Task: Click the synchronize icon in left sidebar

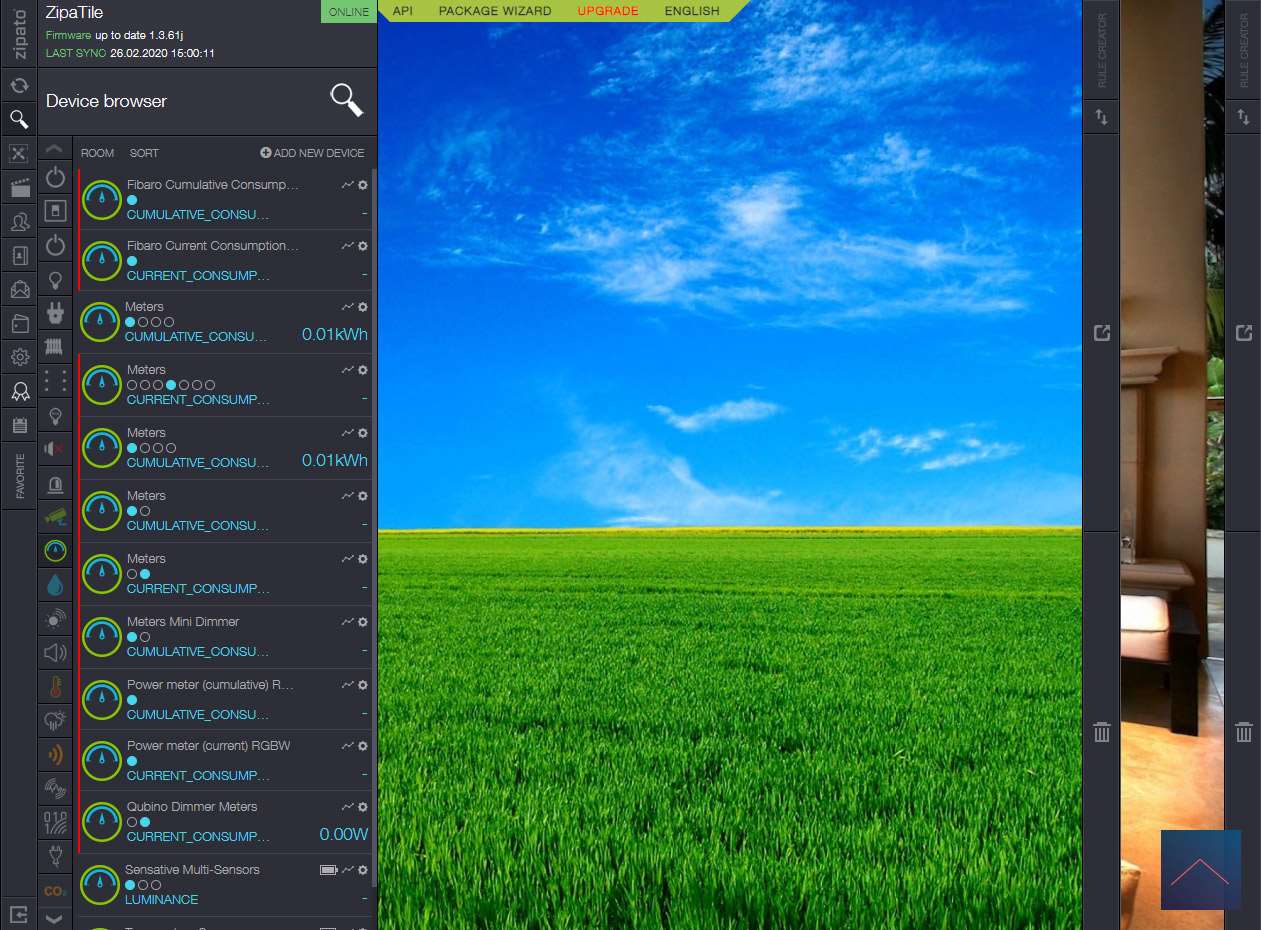Action: (x=19, y=86)
